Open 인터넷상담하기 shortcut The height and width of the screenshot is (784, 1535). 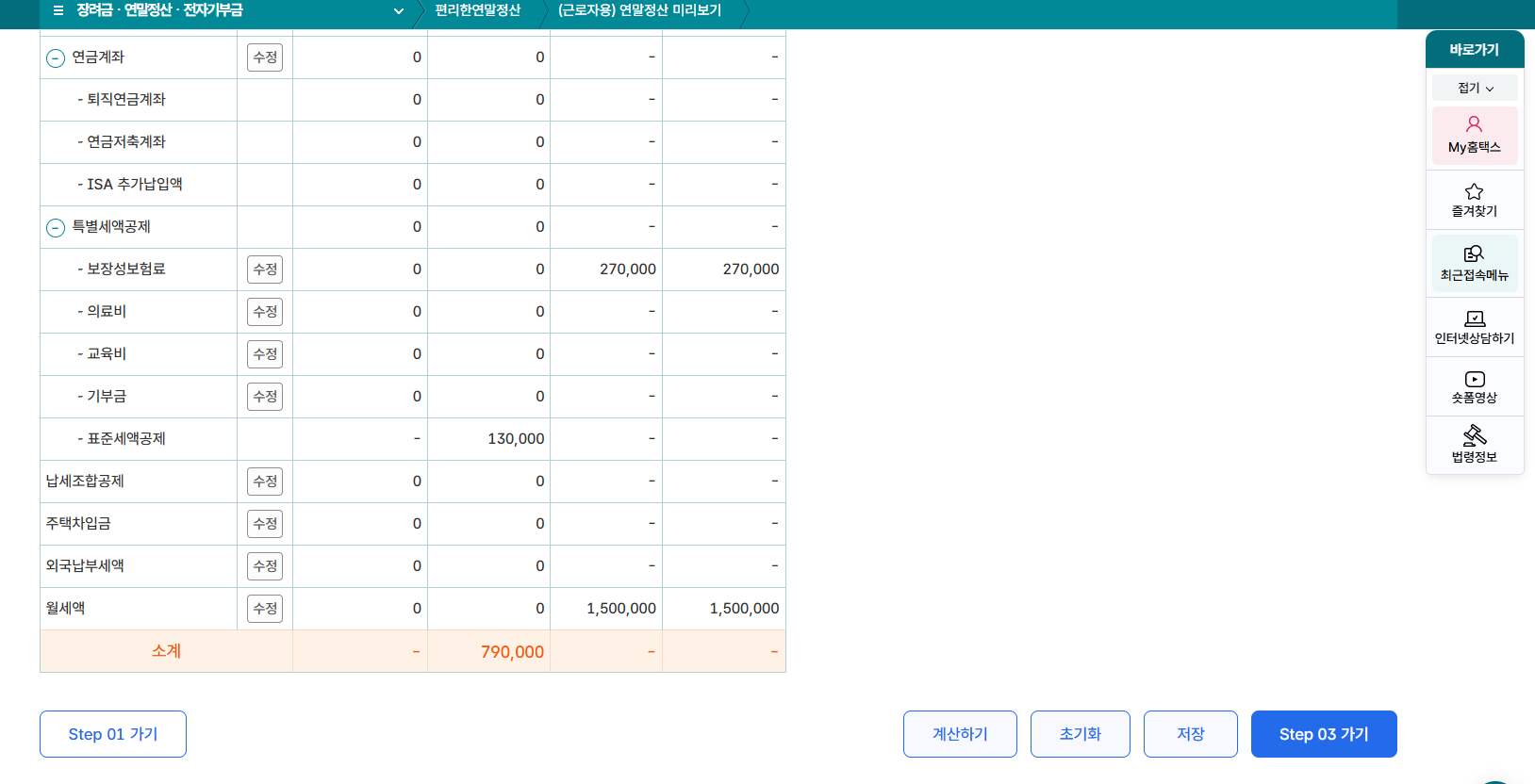(x=1475, y=327)
